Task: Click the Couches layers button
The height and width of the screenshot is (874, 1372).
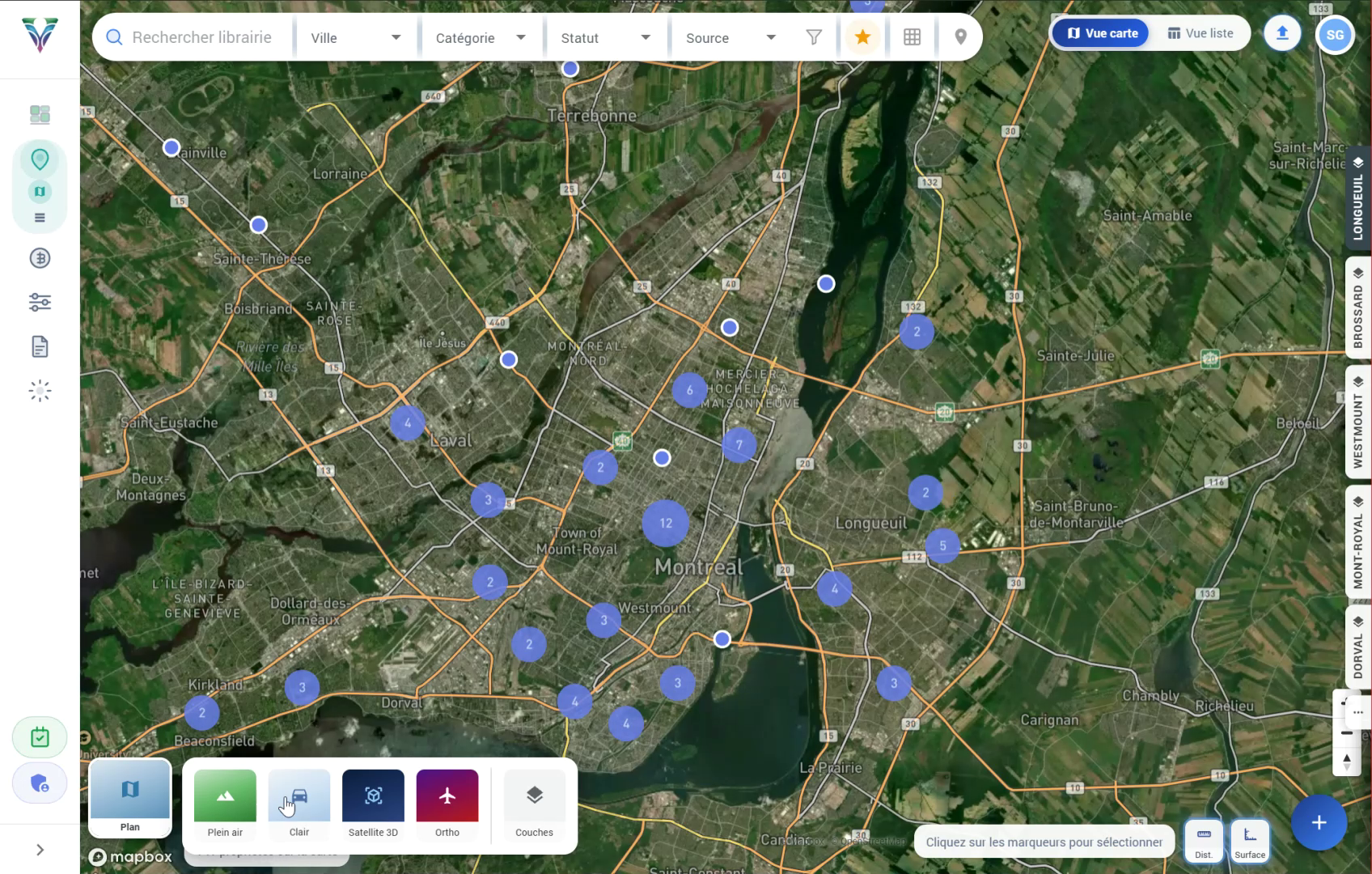Action: click(534, 805)
